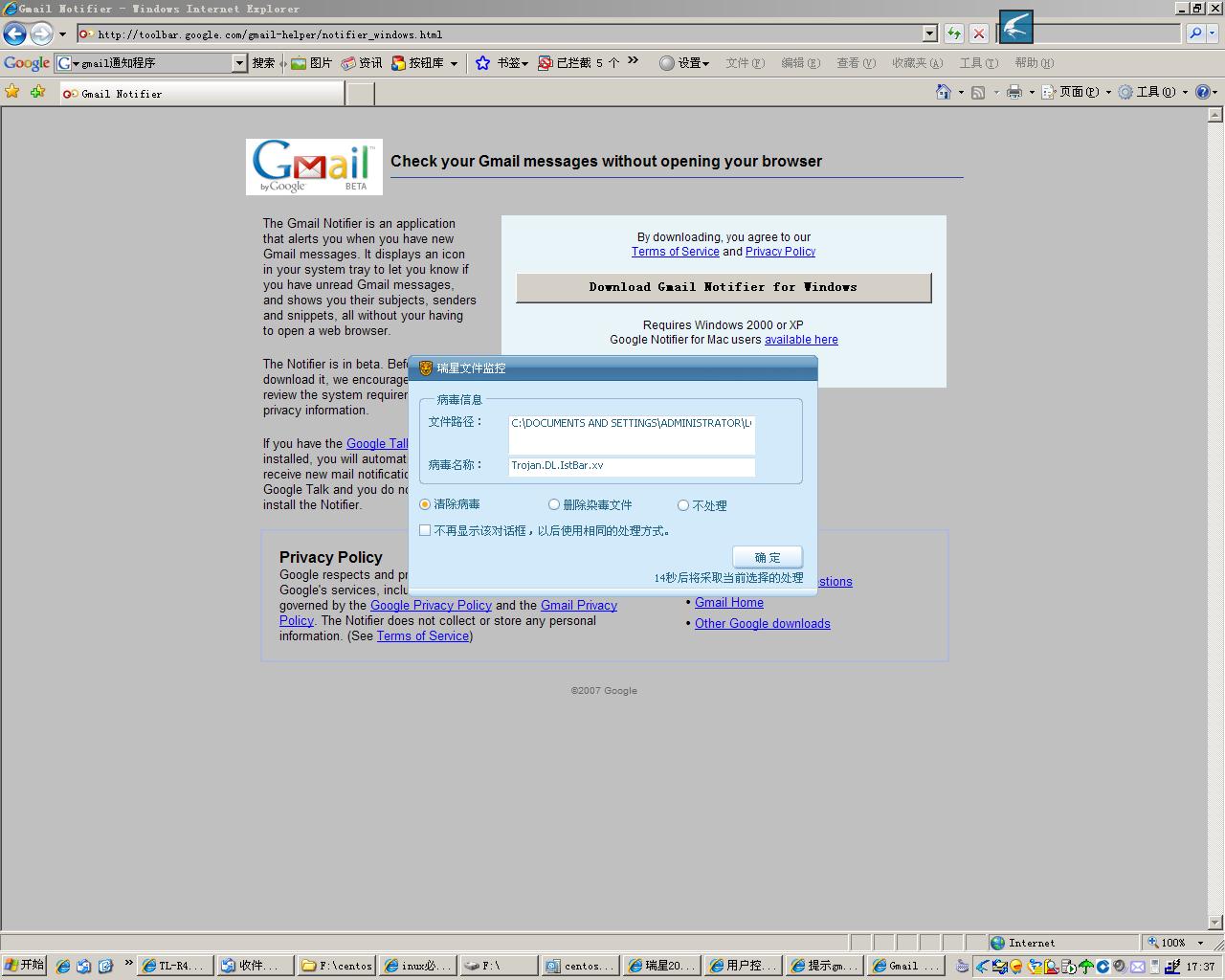Image resolution: width=1225 pixels, height=980 pixels.
Task: Click the 搜索 search button on Google toolbar
Action: 263,63
